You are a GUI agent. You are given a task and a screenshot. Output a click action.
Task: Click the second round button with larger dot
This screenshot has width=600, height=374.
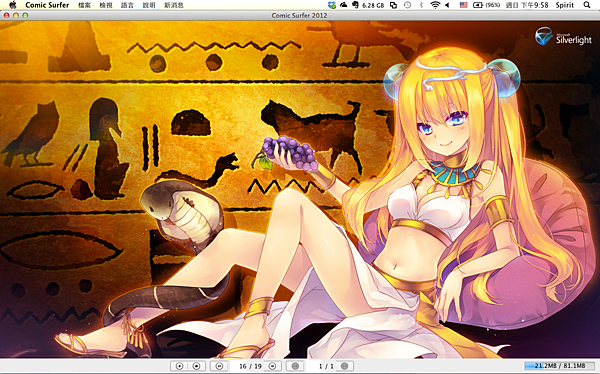(197, 366)
